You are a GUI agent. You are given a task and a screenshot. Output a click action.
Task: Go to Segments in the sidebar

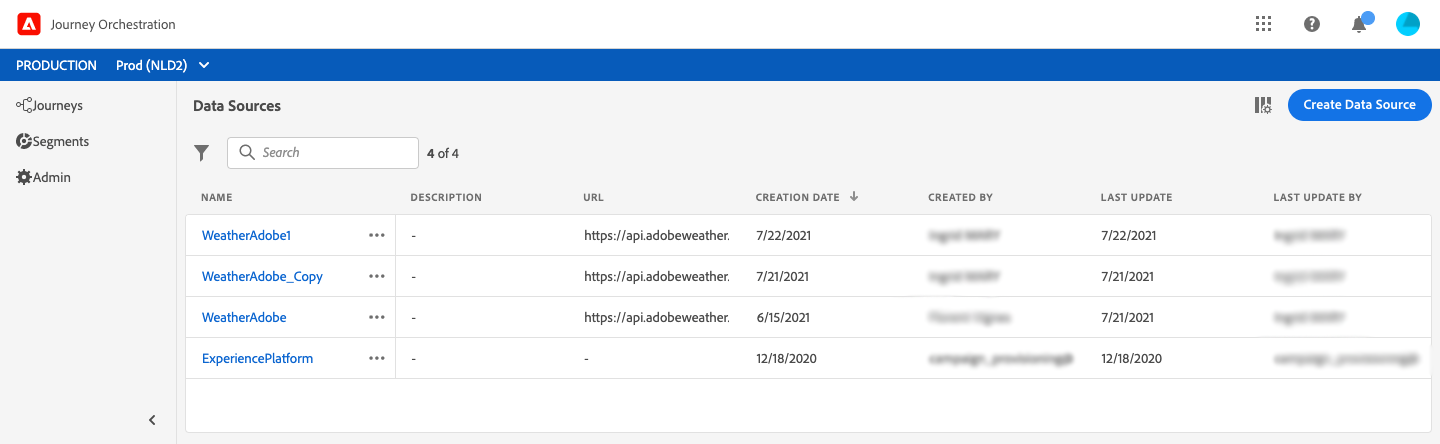(53, 142)
